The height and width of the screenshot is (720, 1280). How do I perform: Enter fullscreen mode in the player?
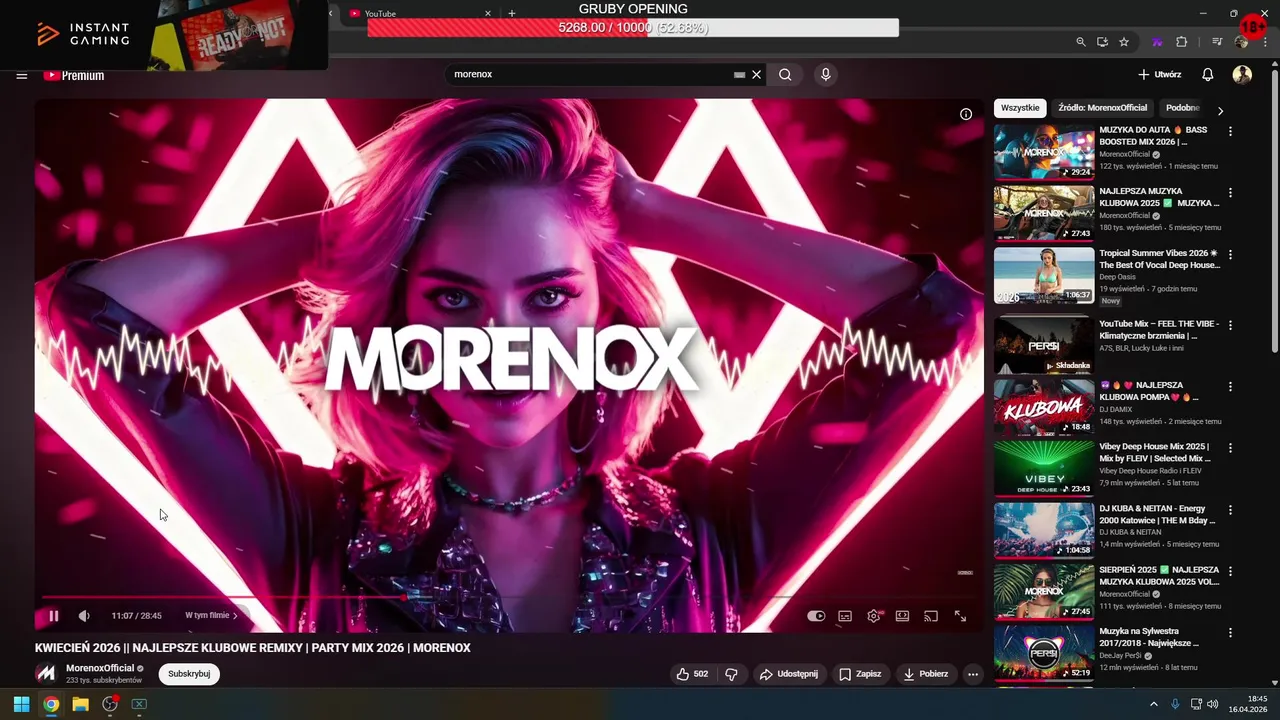click(x=960, y=616)
